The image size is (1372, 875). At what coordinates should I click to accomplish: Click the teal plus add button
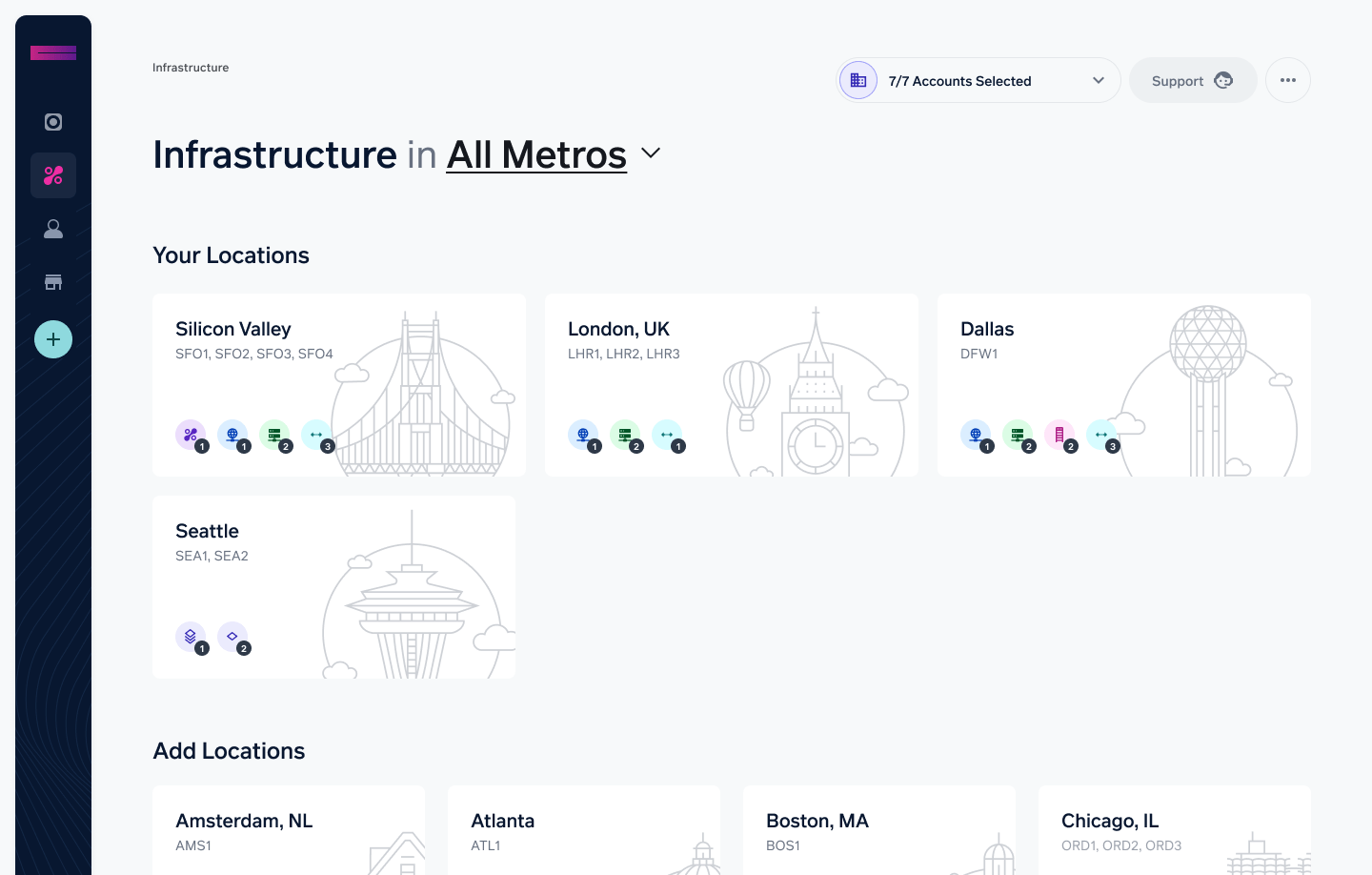click(x=53, y=339)
